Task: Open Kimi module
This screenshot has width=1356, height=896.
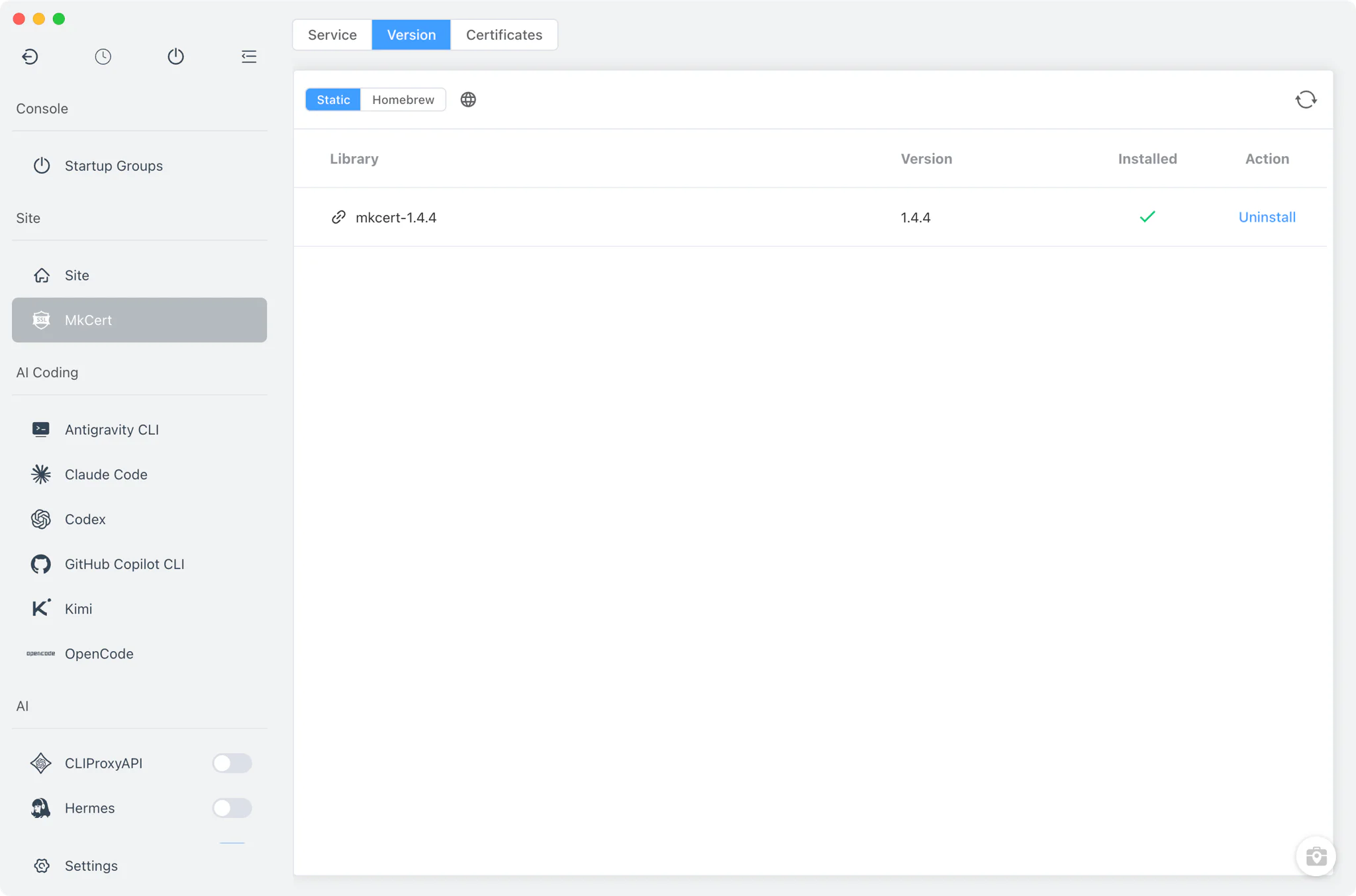Action: point(139,609)
